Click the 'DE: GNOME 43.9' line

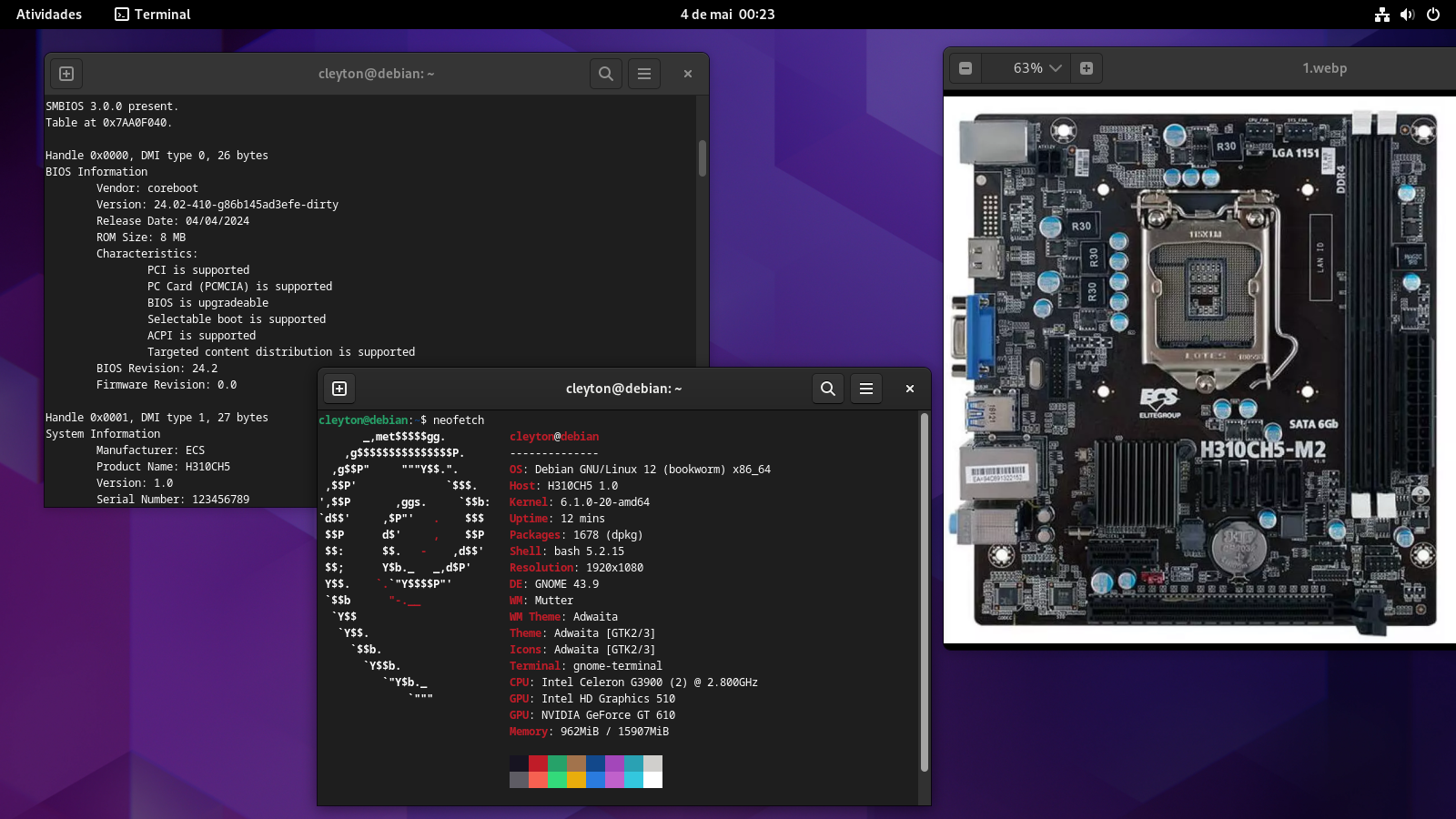554,584
